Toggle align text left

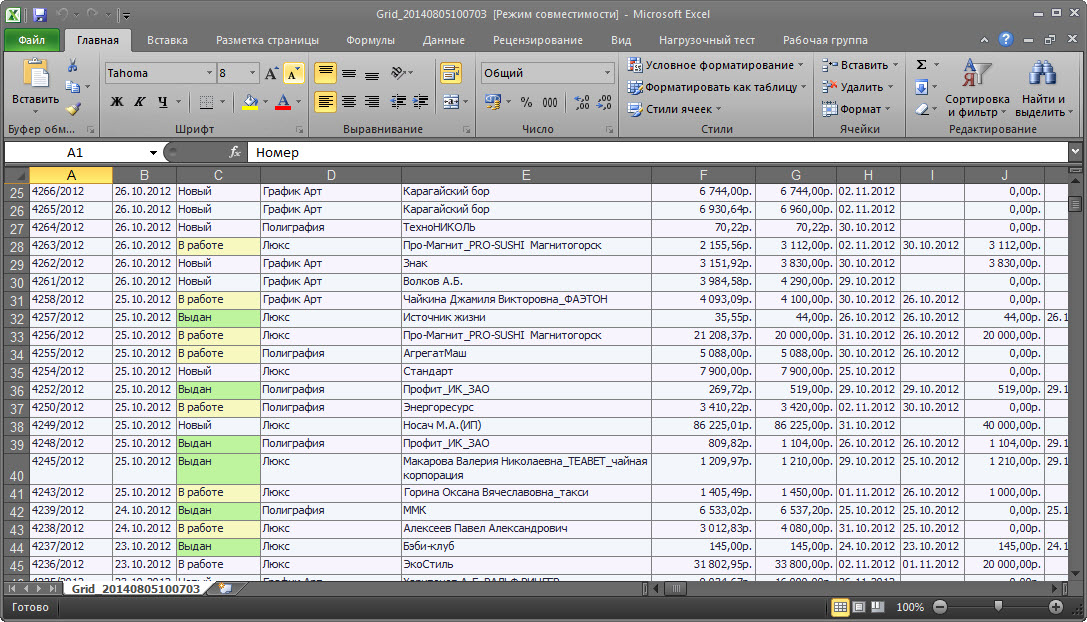pyautogui.click(x=325, y=102)
